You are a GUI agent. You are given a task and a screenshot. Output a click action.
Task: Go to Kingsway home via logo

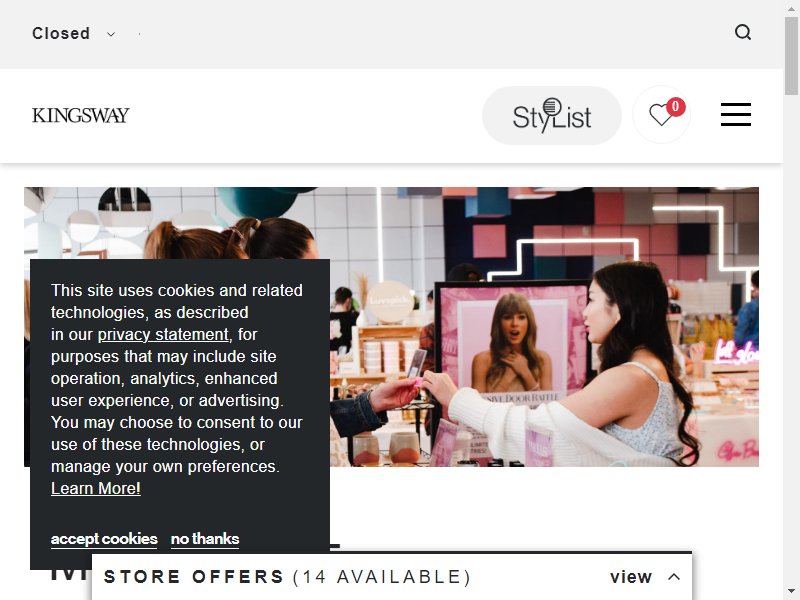tap(81, 115)
